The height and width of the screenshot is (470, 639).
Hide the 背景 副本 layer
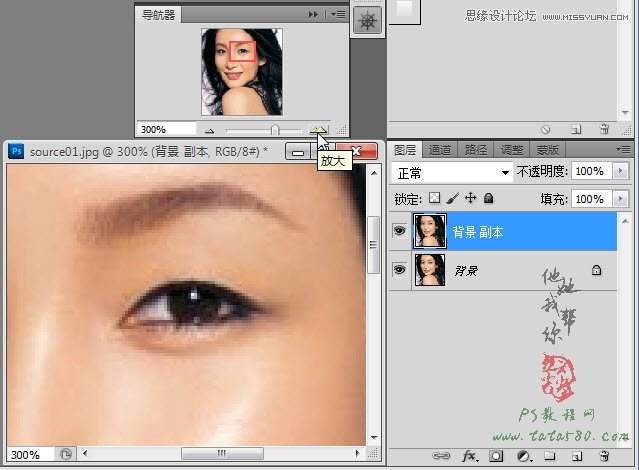(399, 231)
